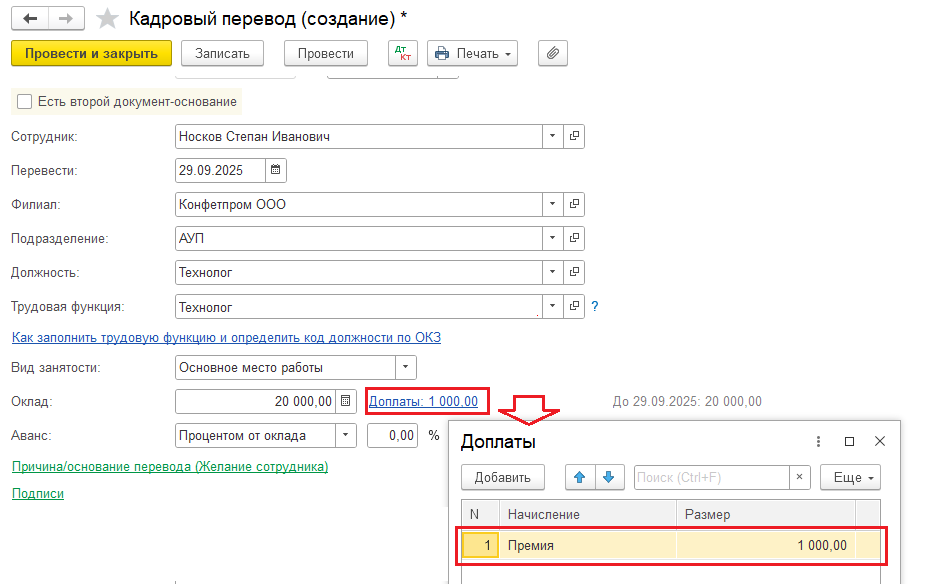Click Добавить in the Доплаты window
The width and height of the screenshot is (943, 584).
coord(502,477)
